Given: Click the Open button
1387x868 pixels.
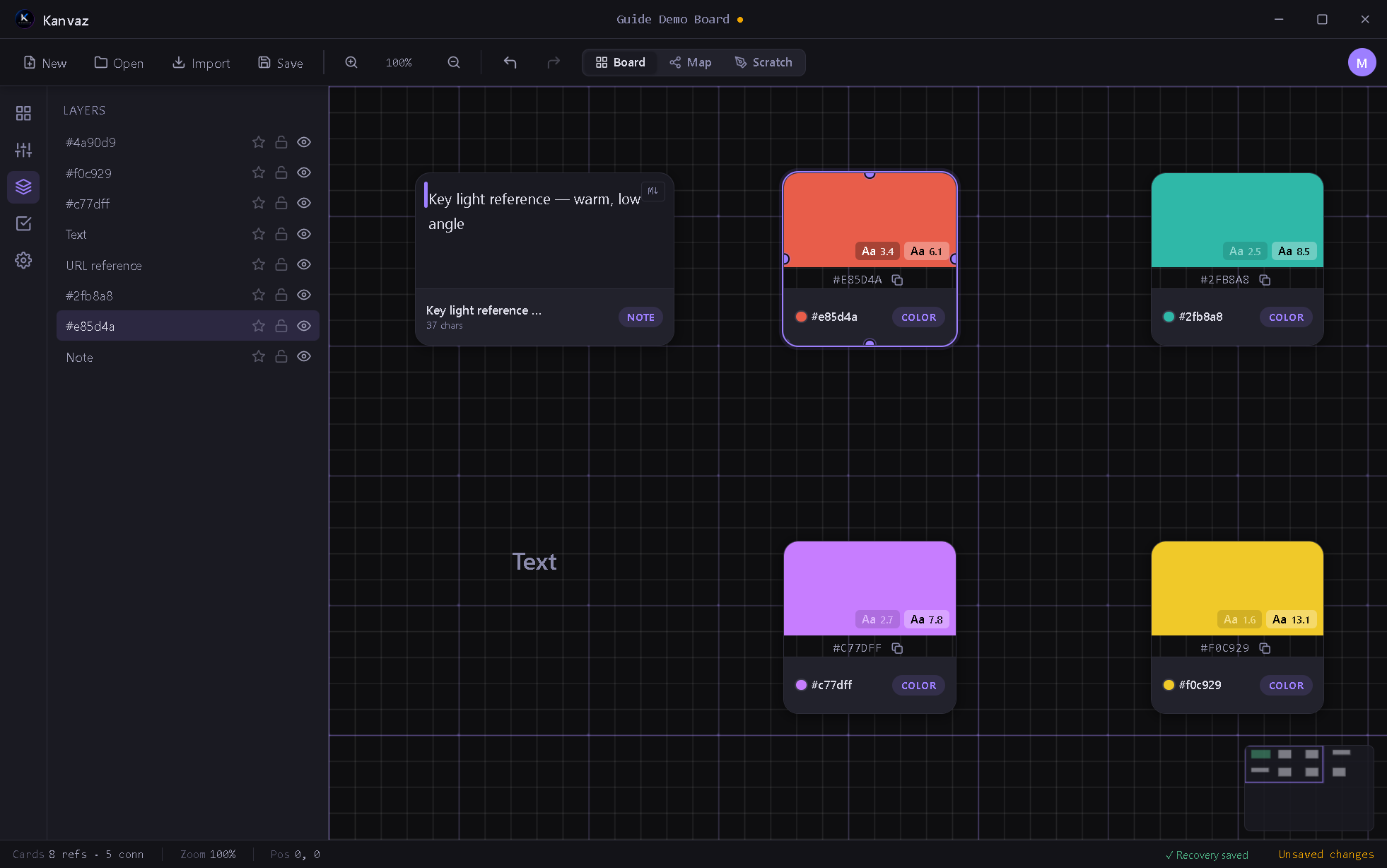Looking at the screenshot, I should (119, 63).
